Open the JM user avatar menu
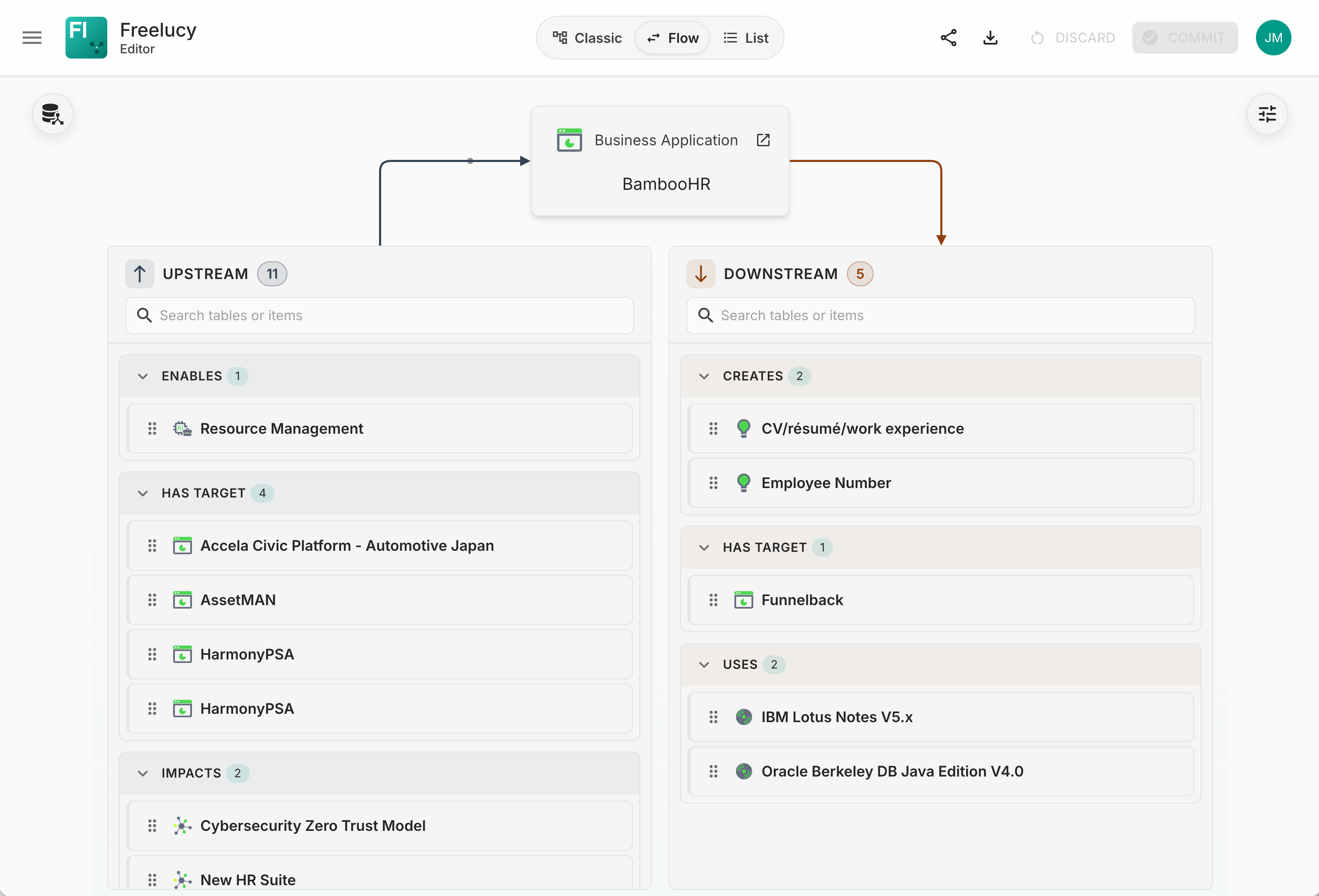 point(1273,38)
